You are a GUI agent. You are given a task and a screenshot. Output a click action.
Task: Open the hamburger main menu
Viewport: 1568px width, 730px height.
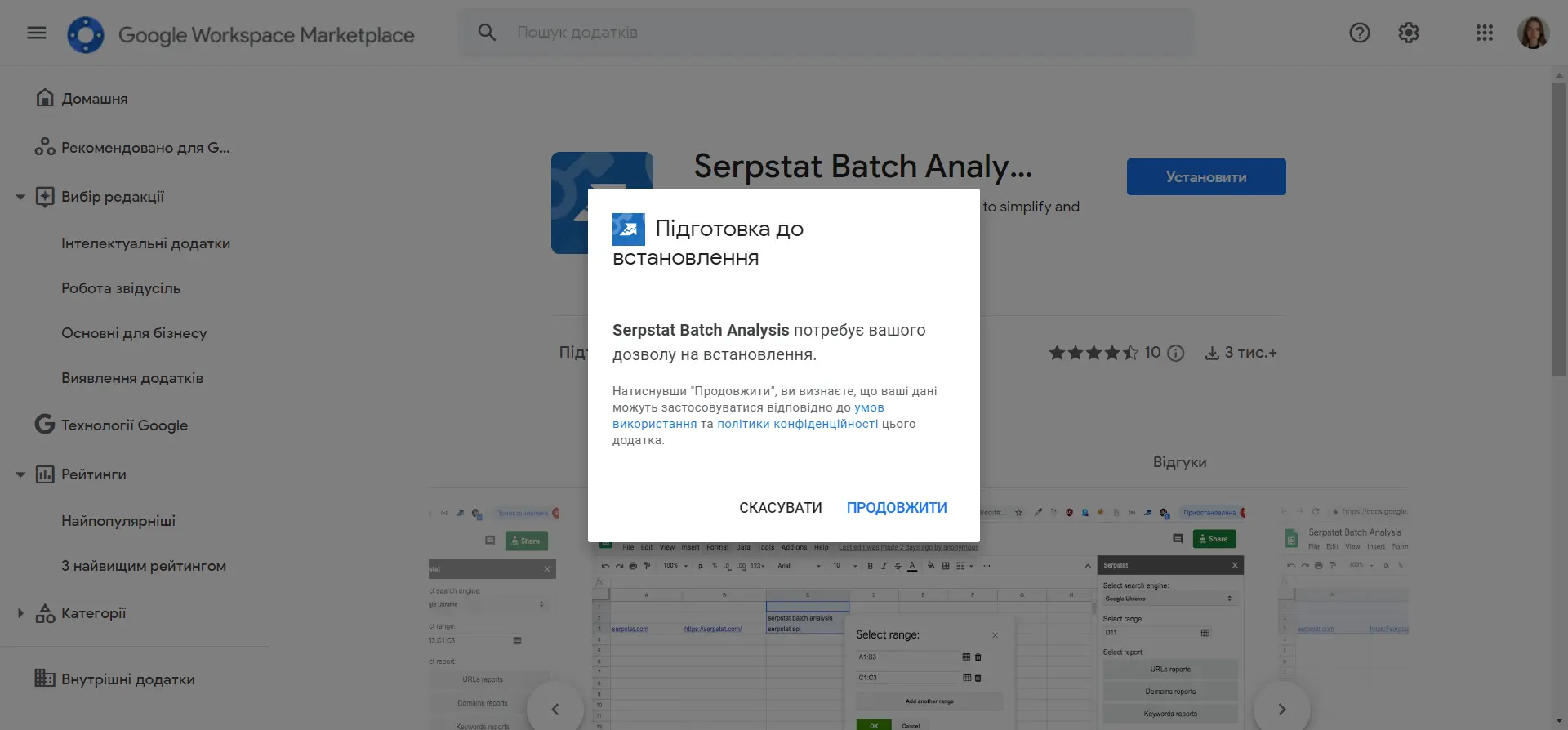(x=37, y=33)
